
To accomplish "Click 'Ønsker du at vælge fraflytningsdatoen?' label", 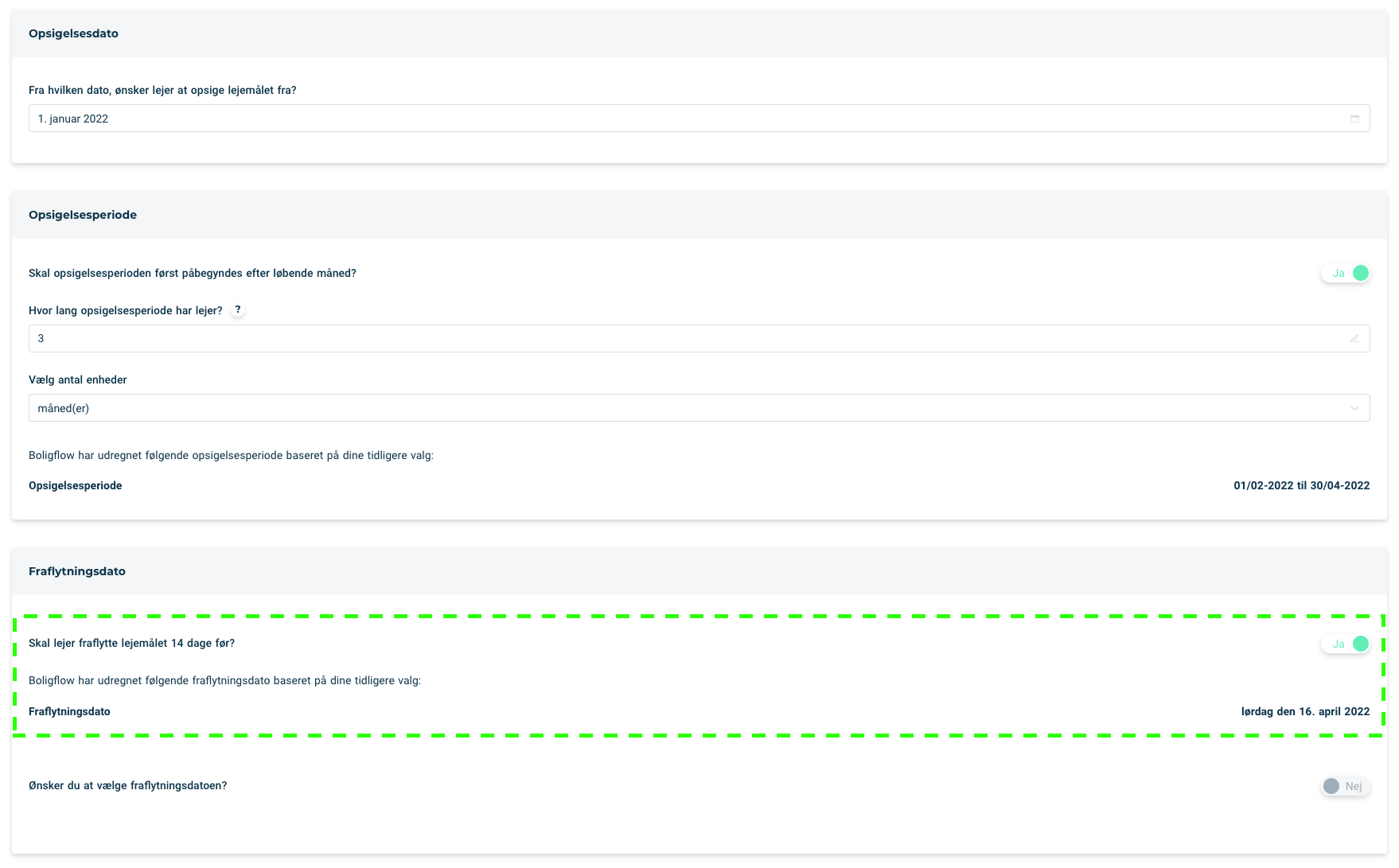I will point(128,785).
